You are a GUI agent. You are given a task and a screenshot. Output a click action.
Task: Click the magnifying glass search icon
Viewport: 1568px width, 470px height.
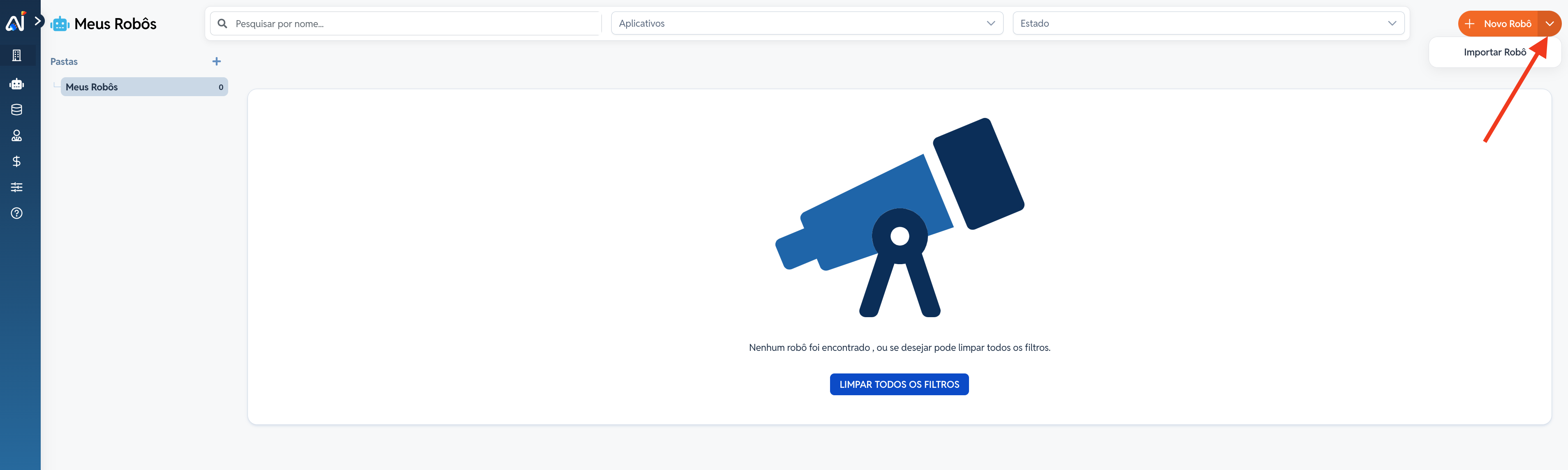[223, 24]
